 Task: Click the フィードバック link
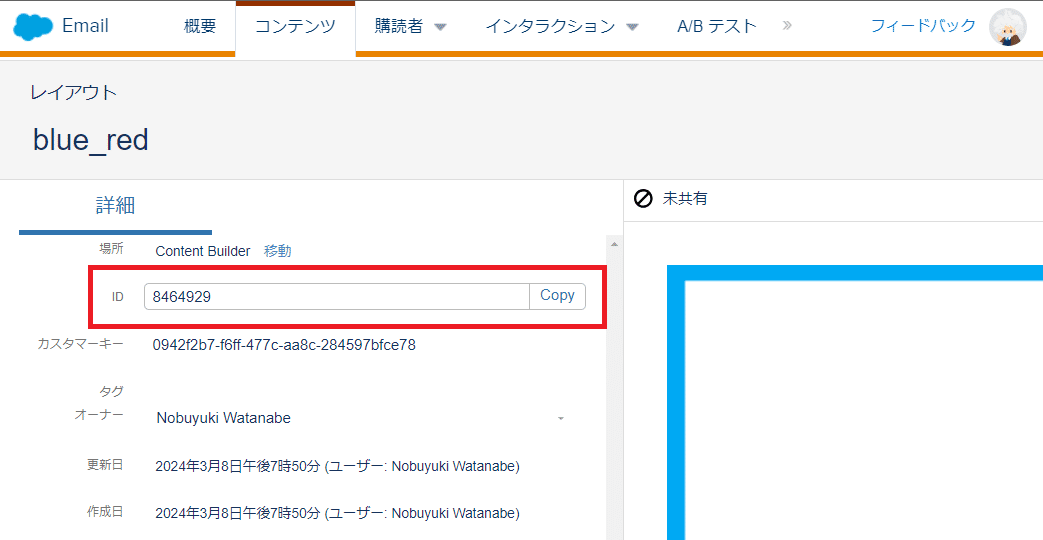tap(923, 26)
